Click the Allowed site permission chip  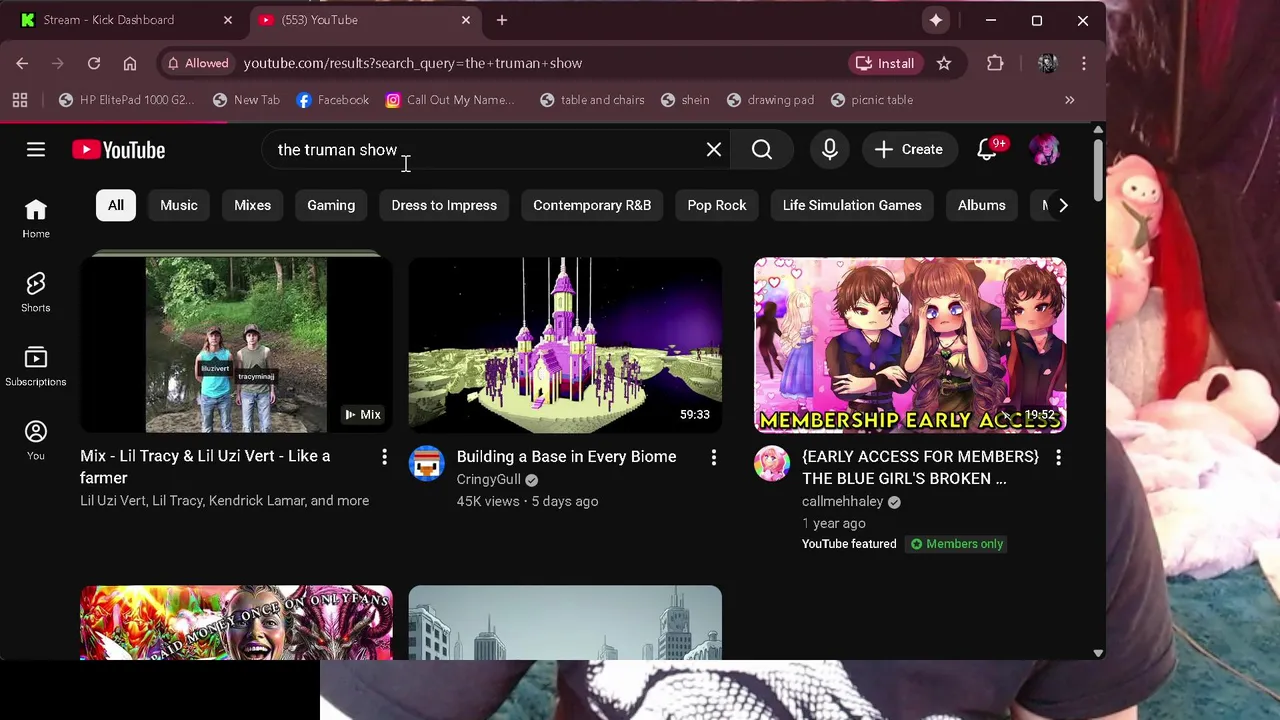(x=198, y=63)
